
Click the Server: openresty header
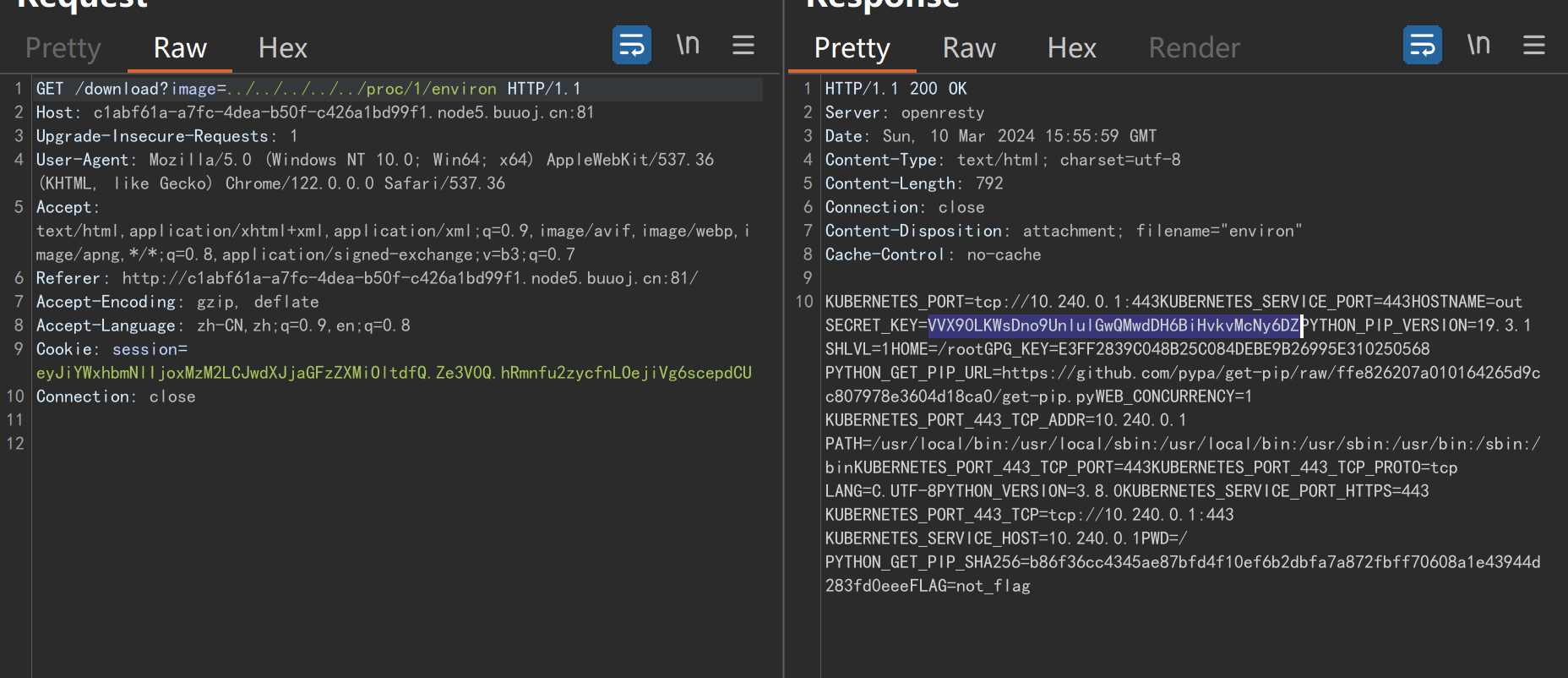[905, 112]
